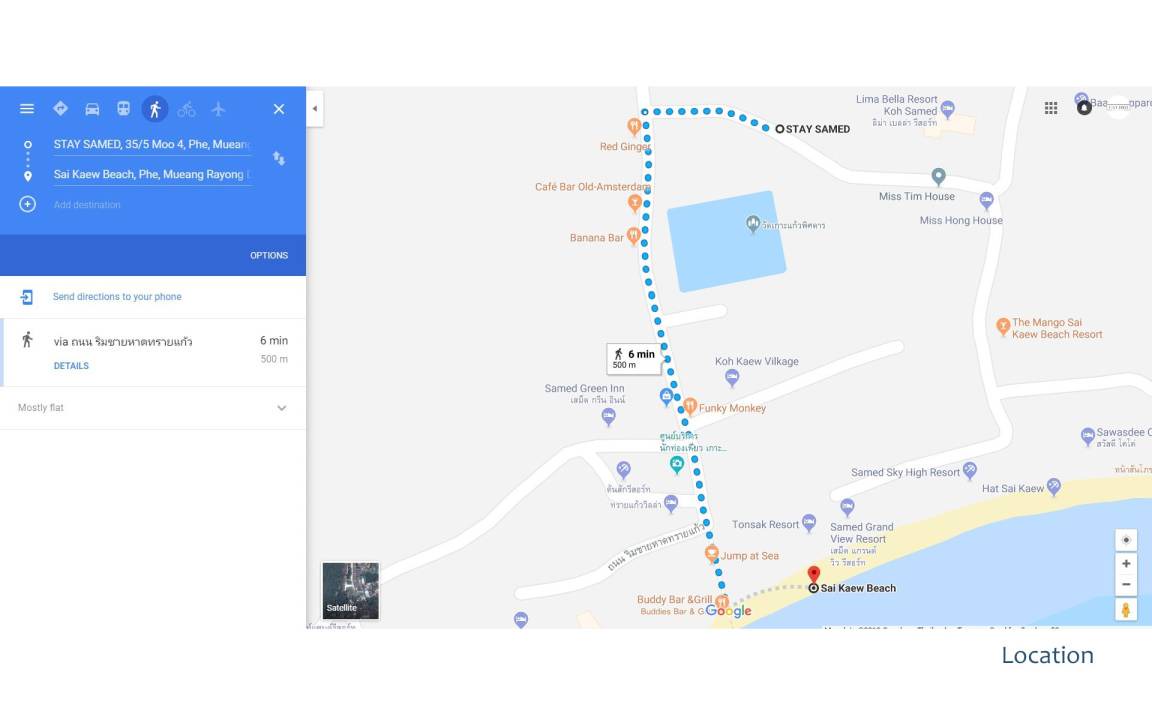1152x720 pixels.
Task: Select driving travel mode car icon
Action: [92, 109]
